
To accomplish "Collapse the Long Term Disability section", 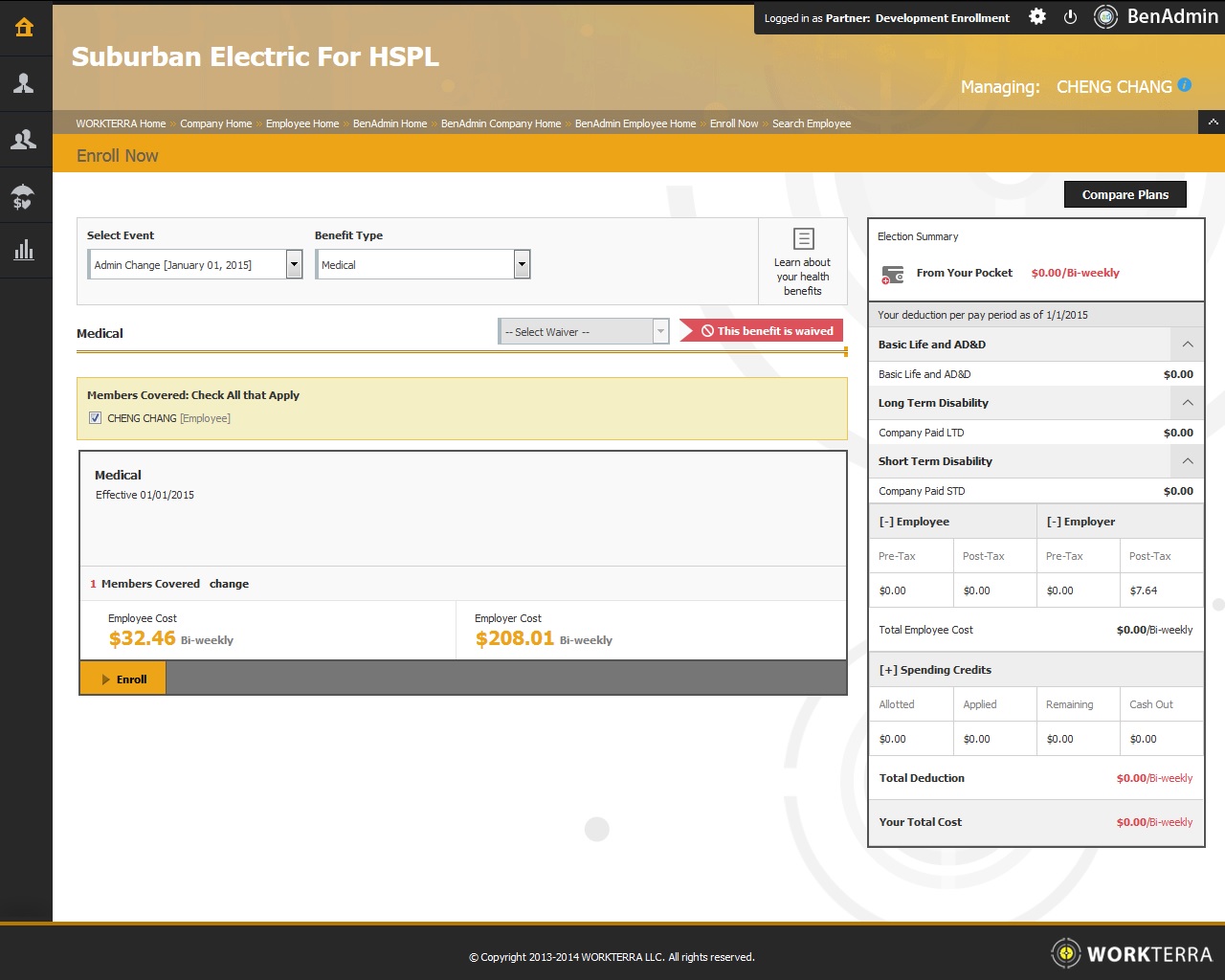I will [1187, 403].
